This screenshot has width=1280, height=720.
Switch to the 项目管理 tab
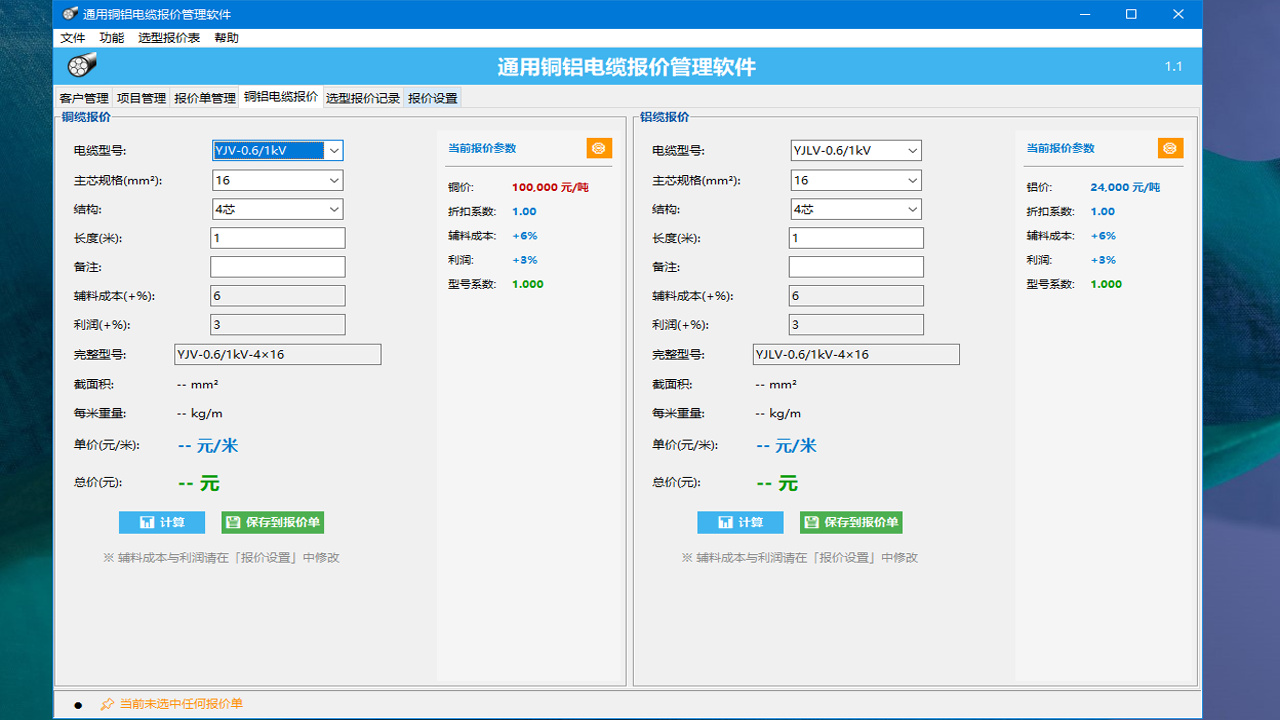tap(141, 98)
